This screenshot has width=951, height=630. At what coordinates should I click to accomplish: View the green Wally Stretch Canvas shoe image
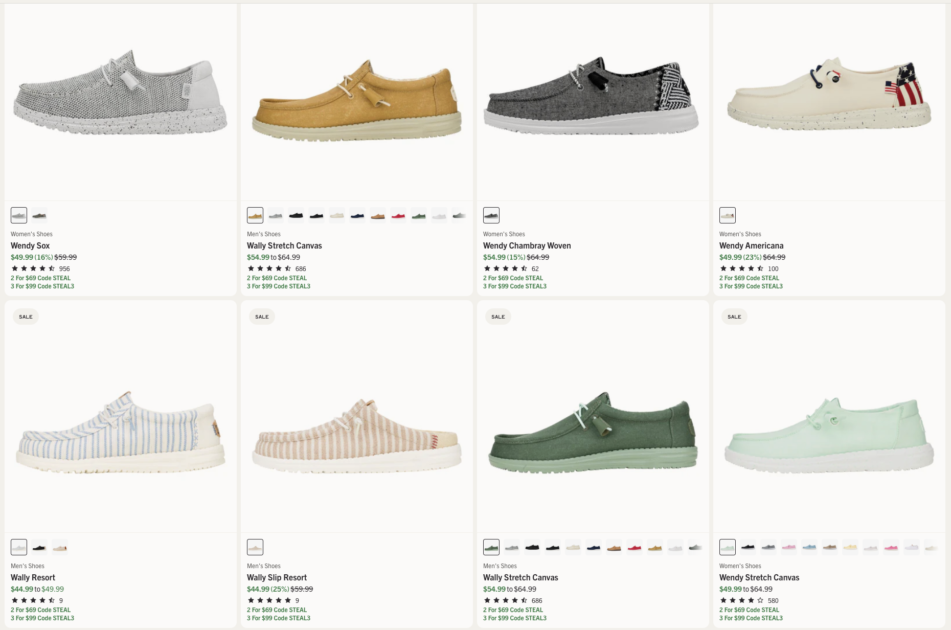click(592, 433)
